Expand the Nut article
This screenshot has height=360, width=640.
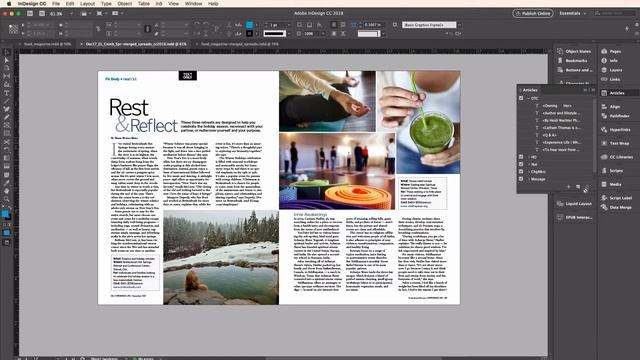pos(529,164)
